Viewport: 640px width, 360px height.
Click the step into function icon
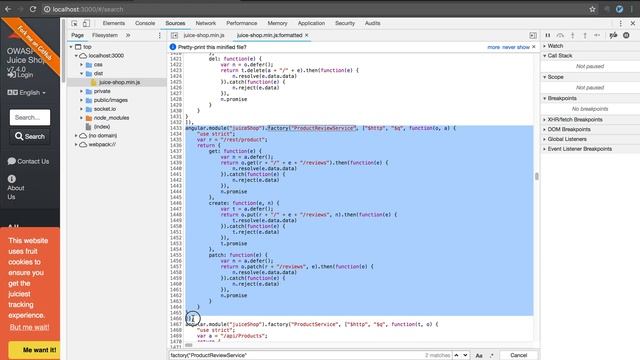coord(573,36)
